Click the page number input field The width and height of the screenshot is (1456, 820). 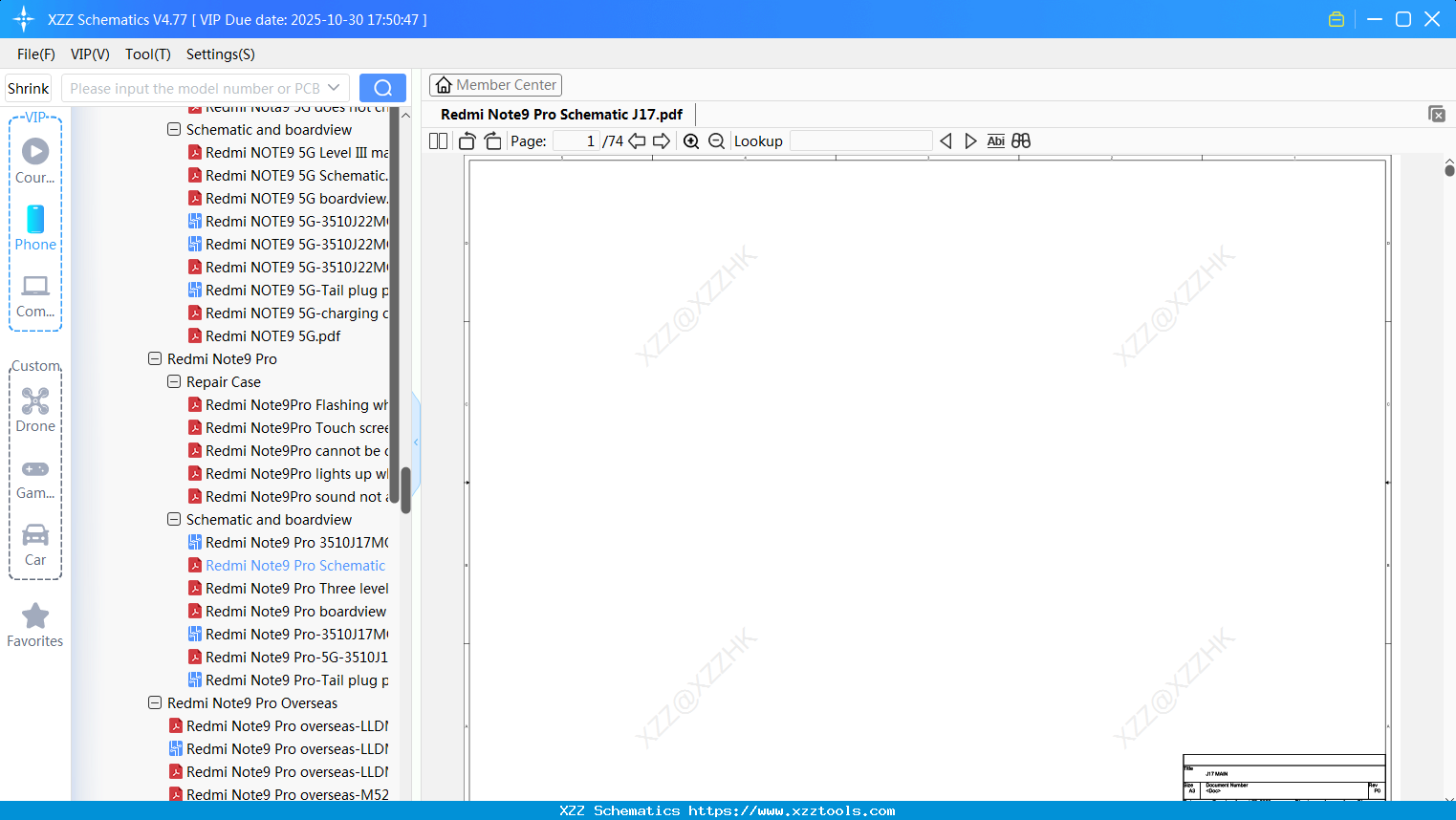[576, 141]
